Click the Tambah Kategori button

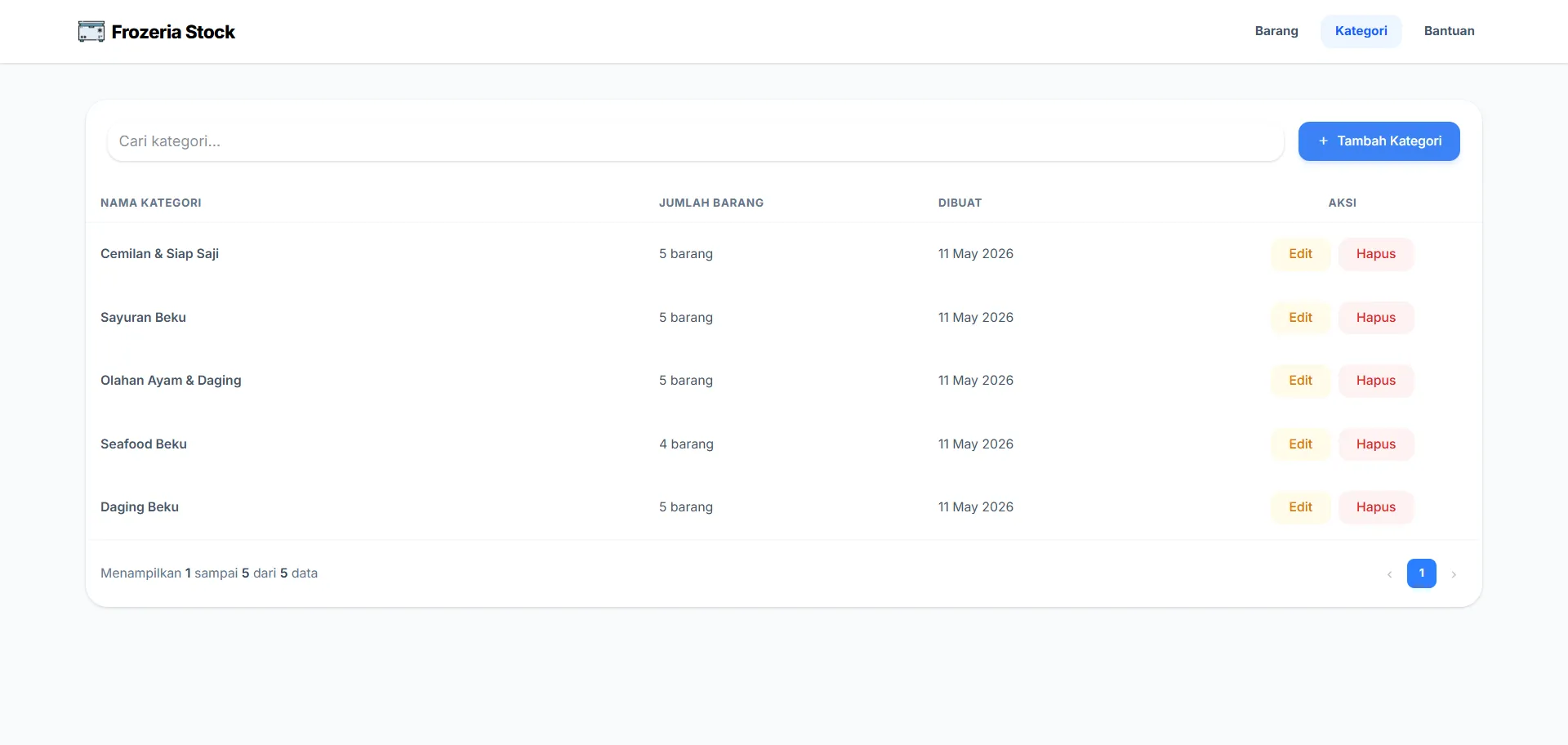[x=1379, y=141]
